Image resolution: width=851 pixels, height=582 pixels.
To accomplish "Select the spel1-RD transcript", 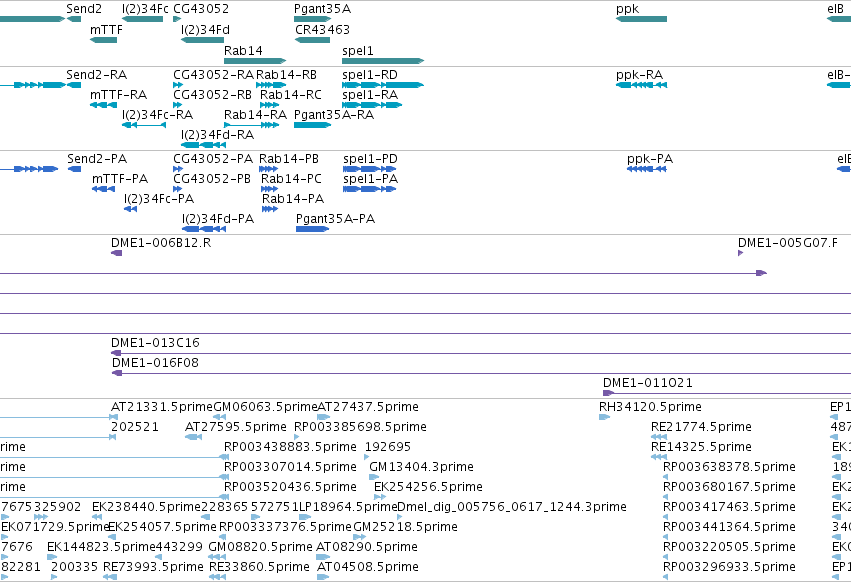I will click(383, 85).
